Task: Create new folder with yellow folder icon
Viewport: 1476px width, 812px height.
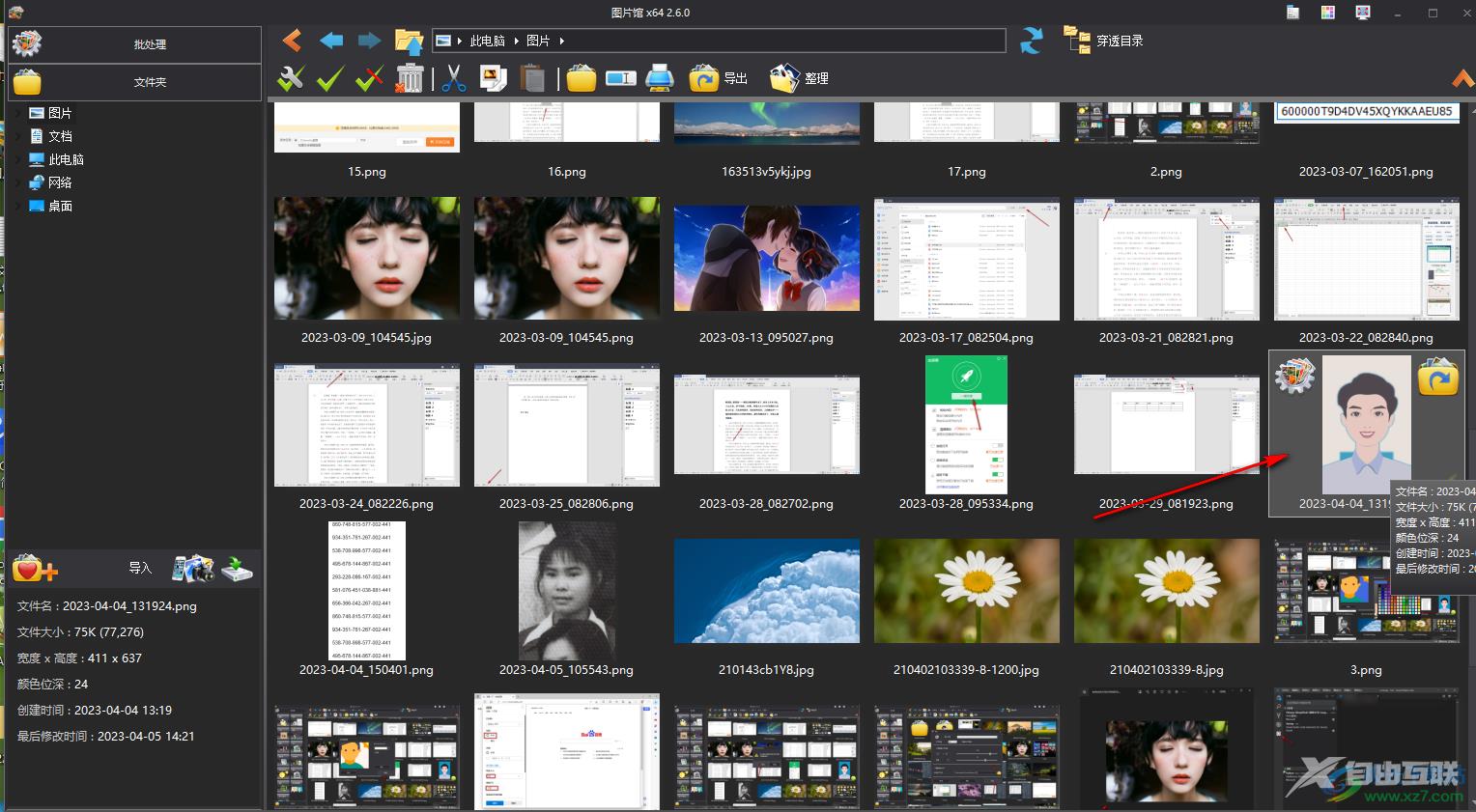Action: [x=581, y=78]
